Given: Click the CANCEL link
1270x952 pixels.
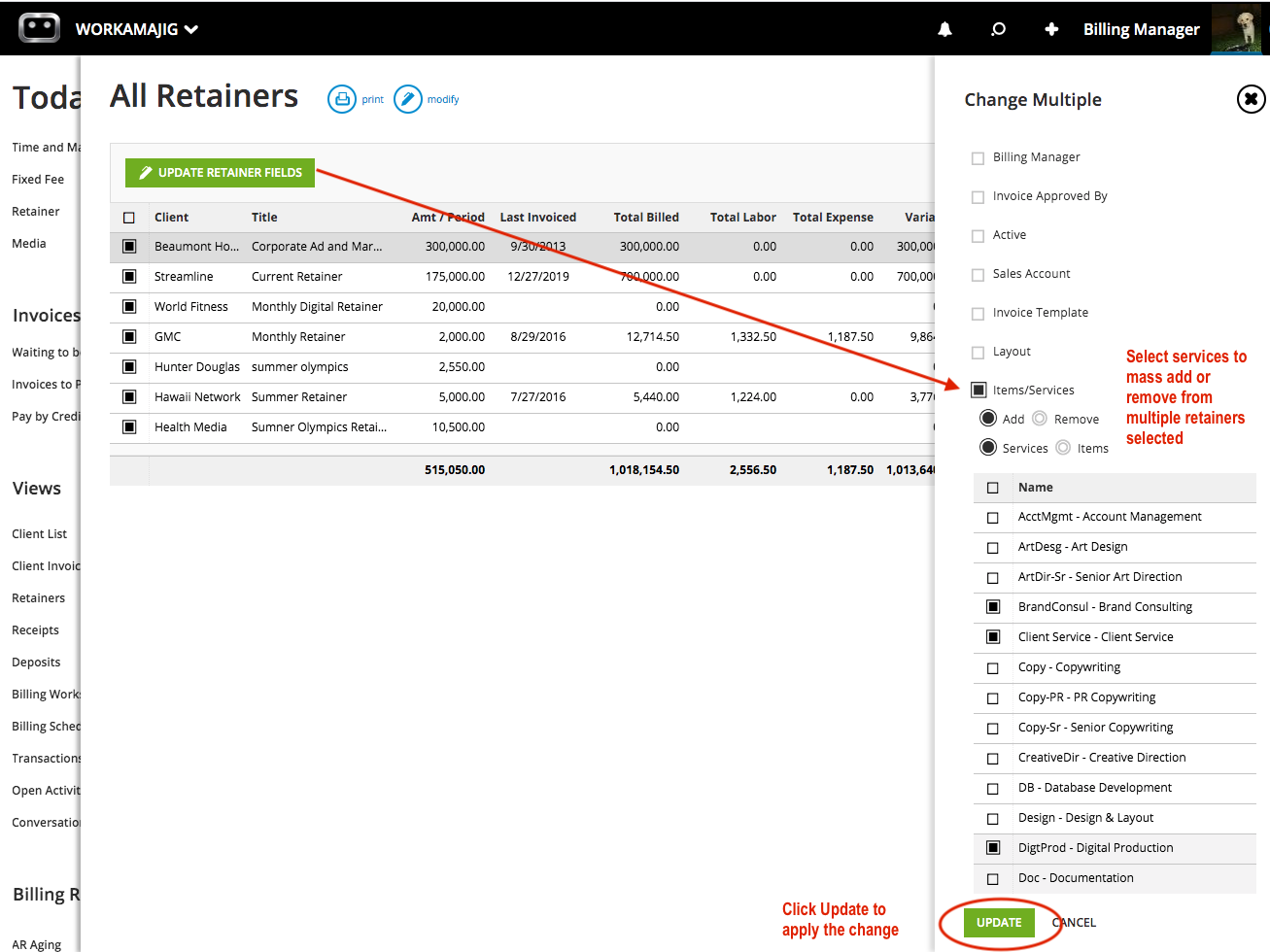Looking at the screenshot, I should pos(1074,923).
